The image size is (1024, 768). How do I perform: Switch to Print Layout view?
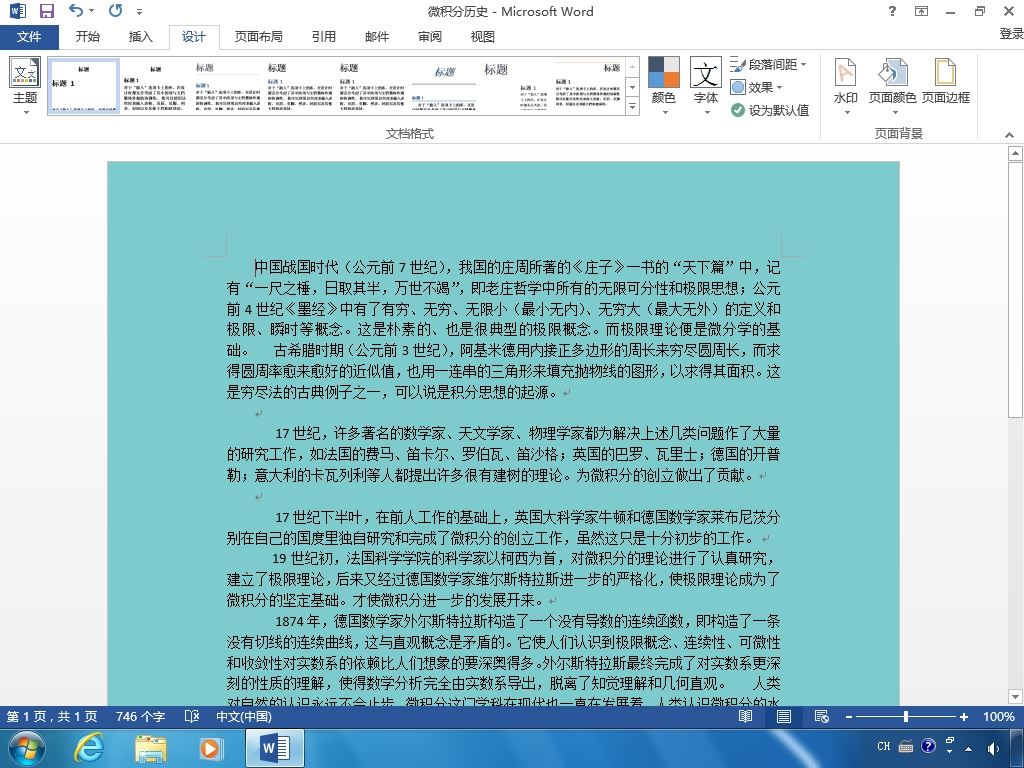(x=784, y=716)
